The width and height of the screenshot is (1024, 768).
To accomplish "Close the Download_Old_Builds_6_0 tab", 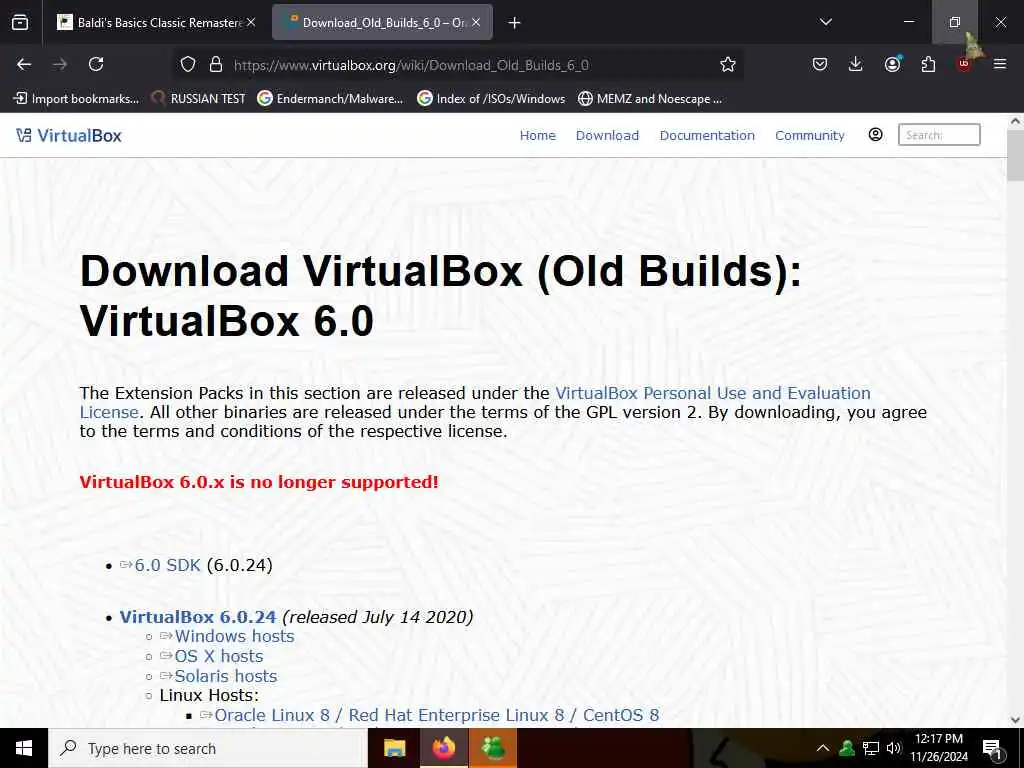I will pyautogui.click(x=476, y=22).
